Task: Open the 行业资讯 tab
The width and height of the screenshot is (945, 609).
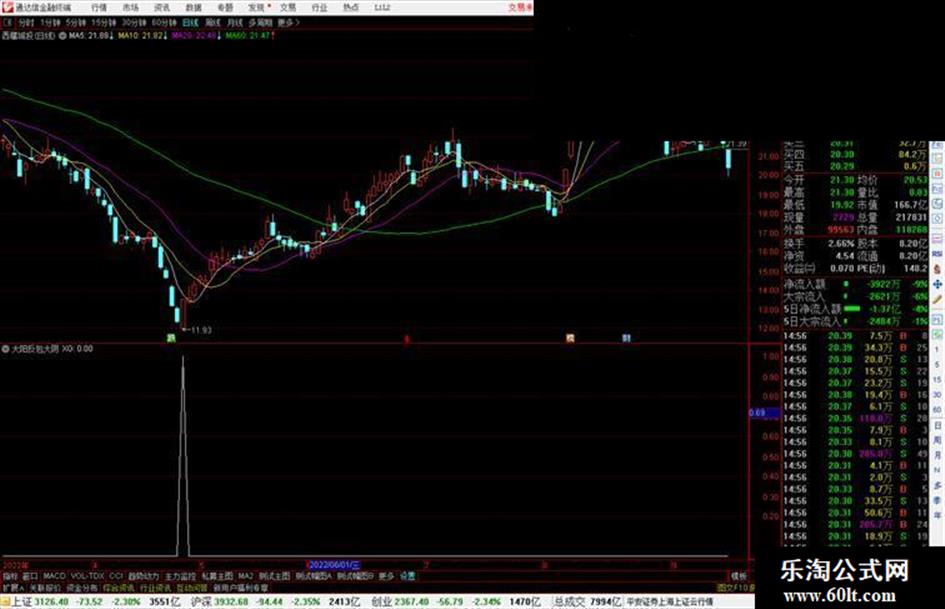Action: [155, 587]
